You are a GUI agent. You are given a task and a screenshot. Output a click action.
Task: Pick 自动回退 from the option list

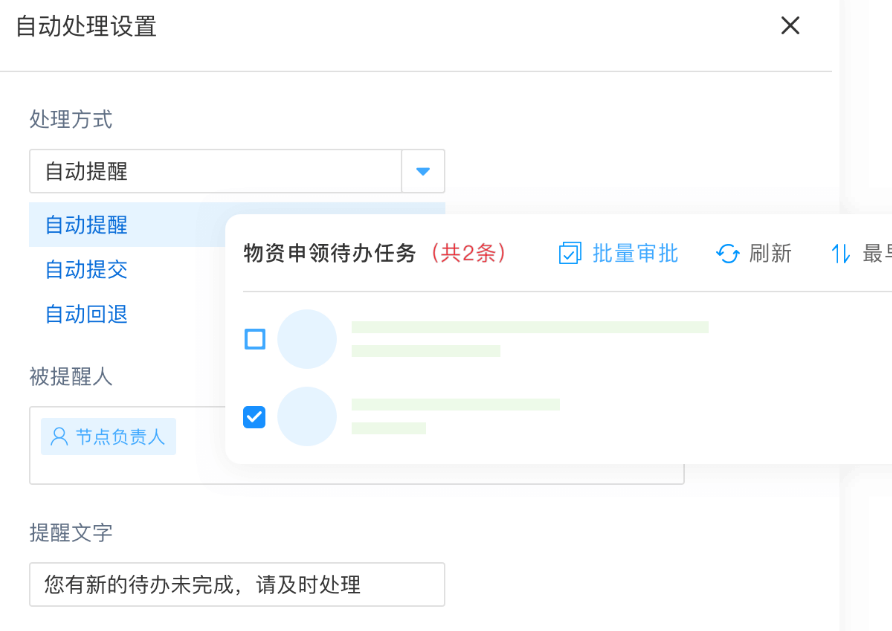click(x=87, y=315)
